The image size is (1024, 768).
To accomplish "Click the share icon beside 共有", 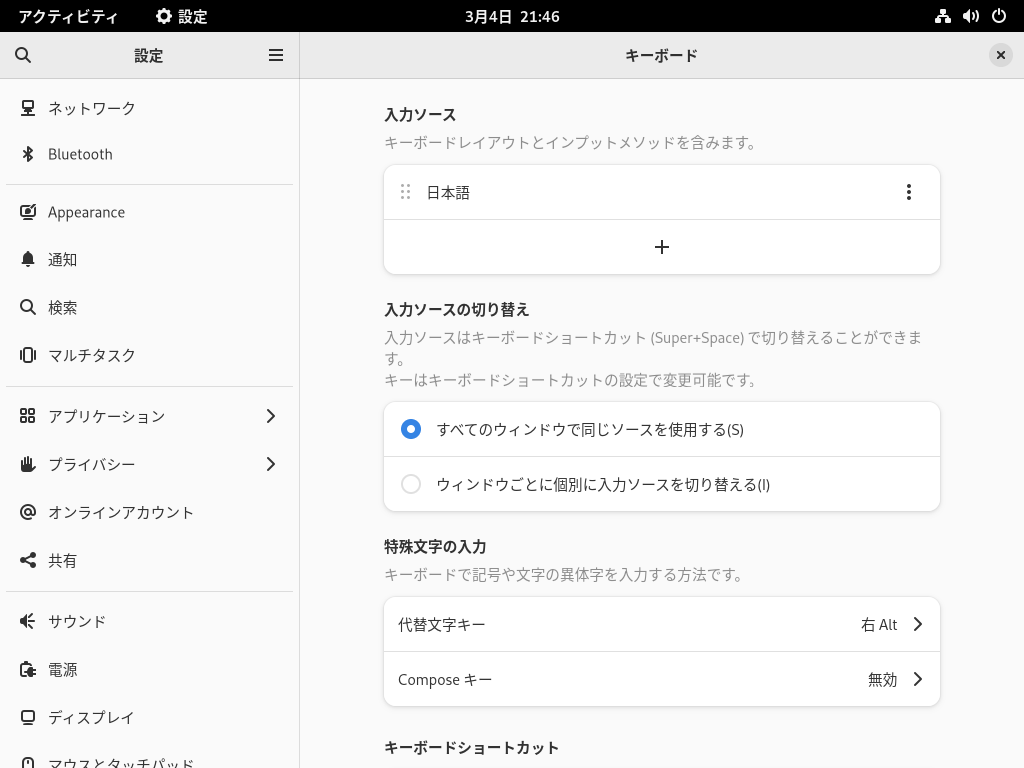I will (x=27, y=560).
